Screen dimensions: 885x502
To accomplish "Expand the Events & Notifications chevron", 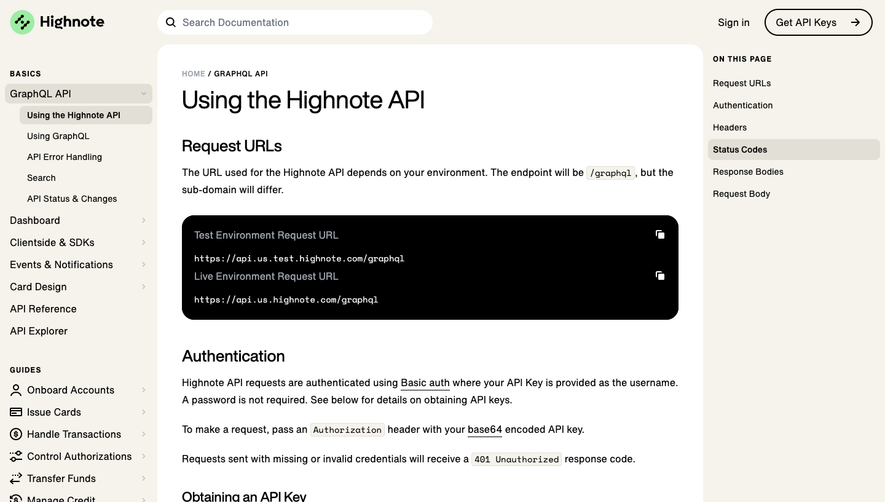I will [x=143, y=264].
